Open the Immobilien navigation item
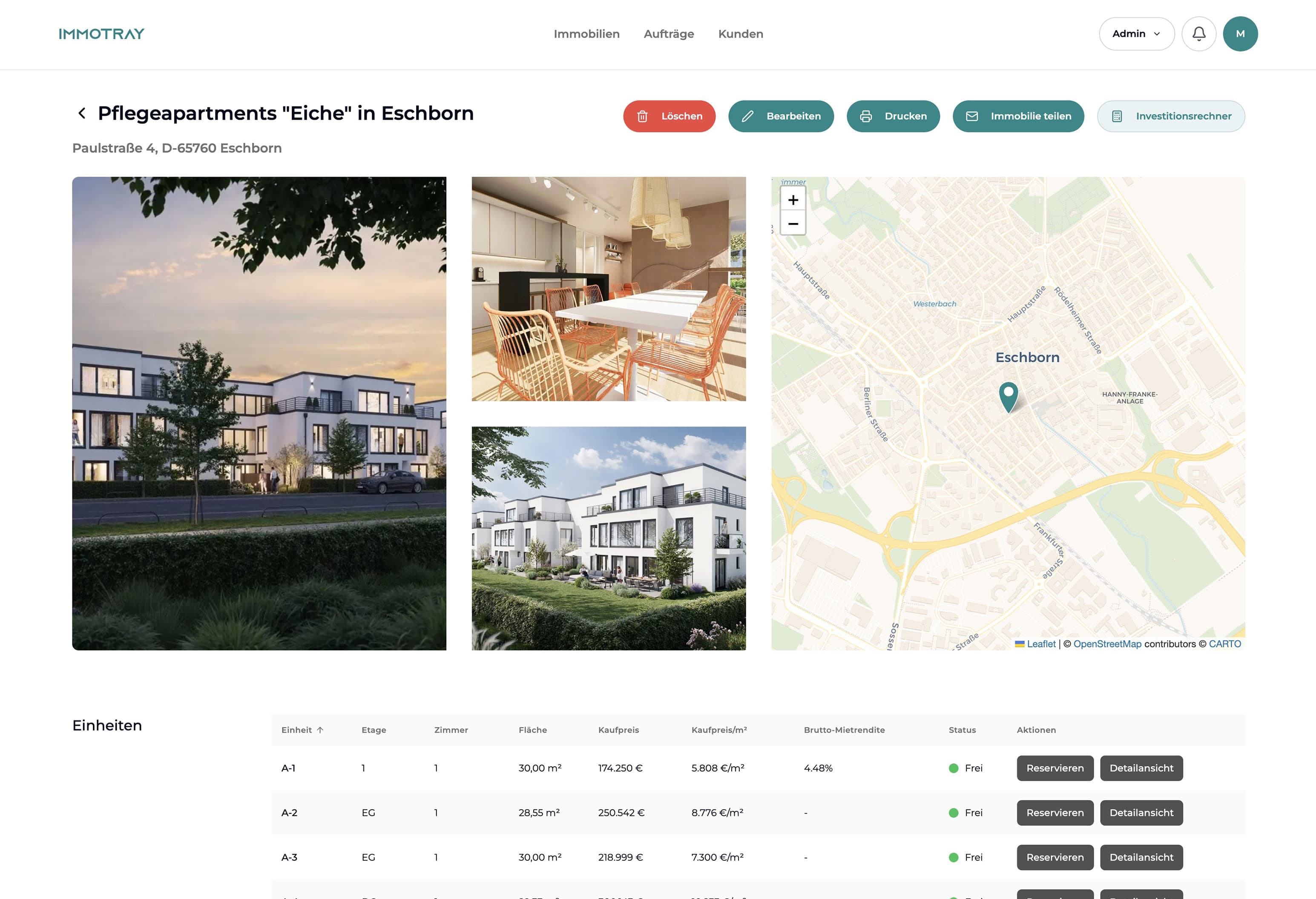Screen dimensions: 1316x899 click(586, 34)
